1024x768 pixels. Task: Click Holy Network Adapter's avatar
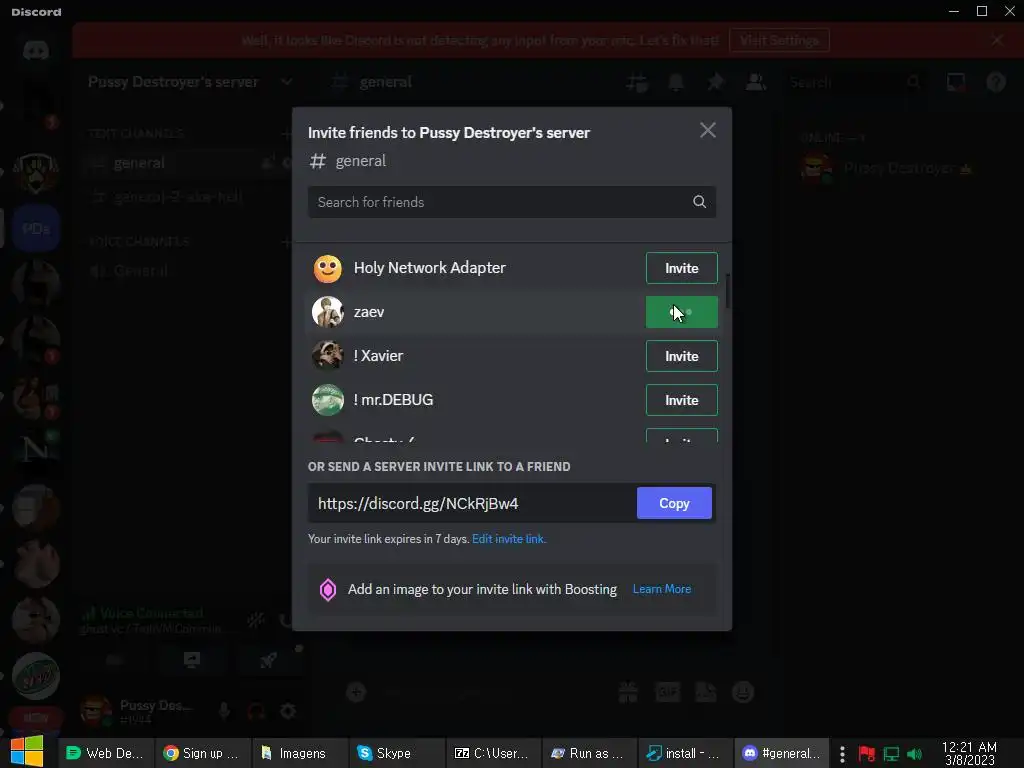(328, 268)
